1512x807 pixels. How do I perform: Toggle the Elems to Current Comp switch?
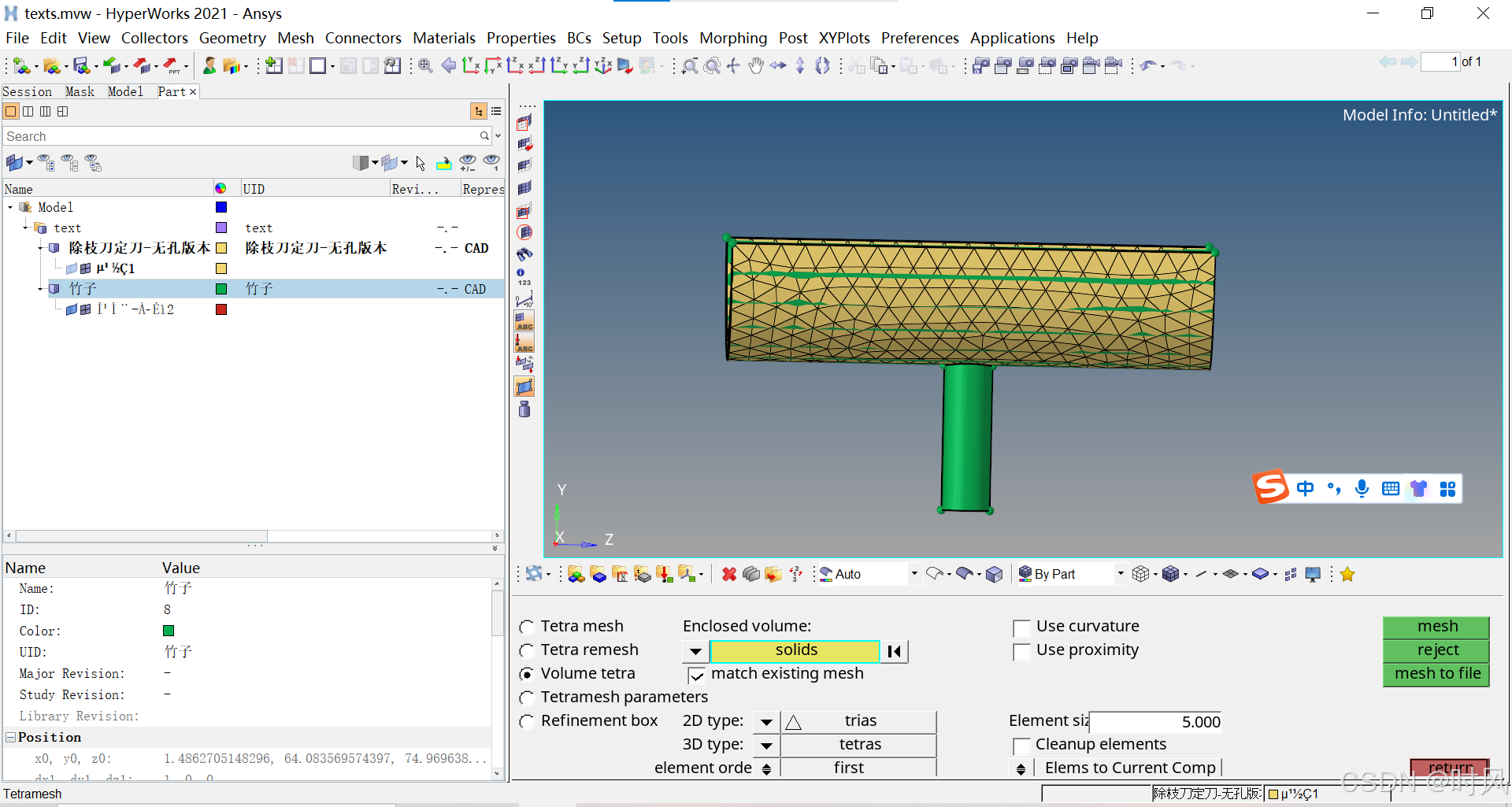click(1021, 769)
